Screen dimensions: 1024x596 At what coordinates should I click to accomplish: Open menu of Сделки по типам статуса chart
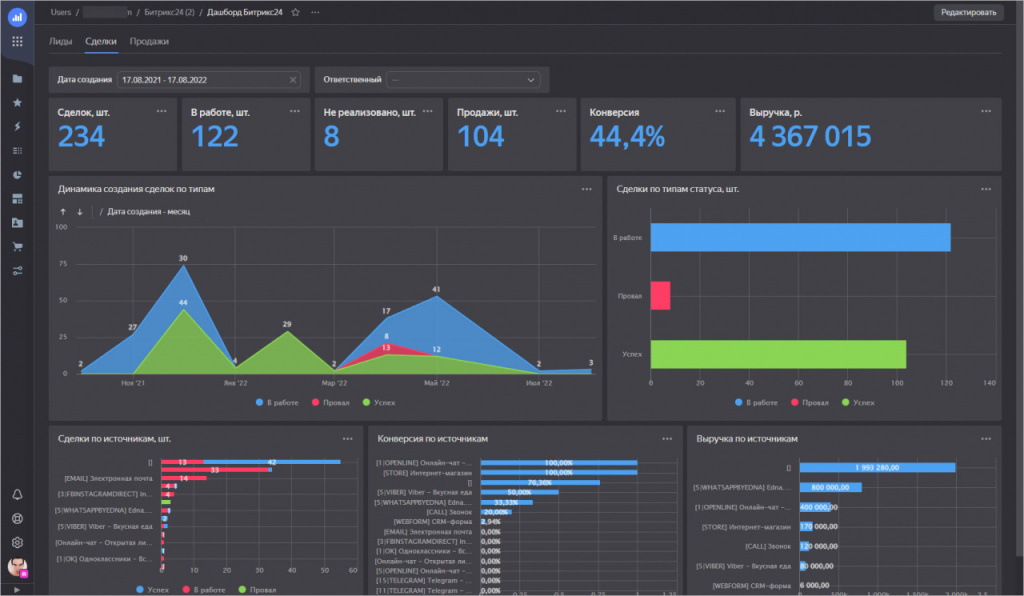(x=986, y=189)
